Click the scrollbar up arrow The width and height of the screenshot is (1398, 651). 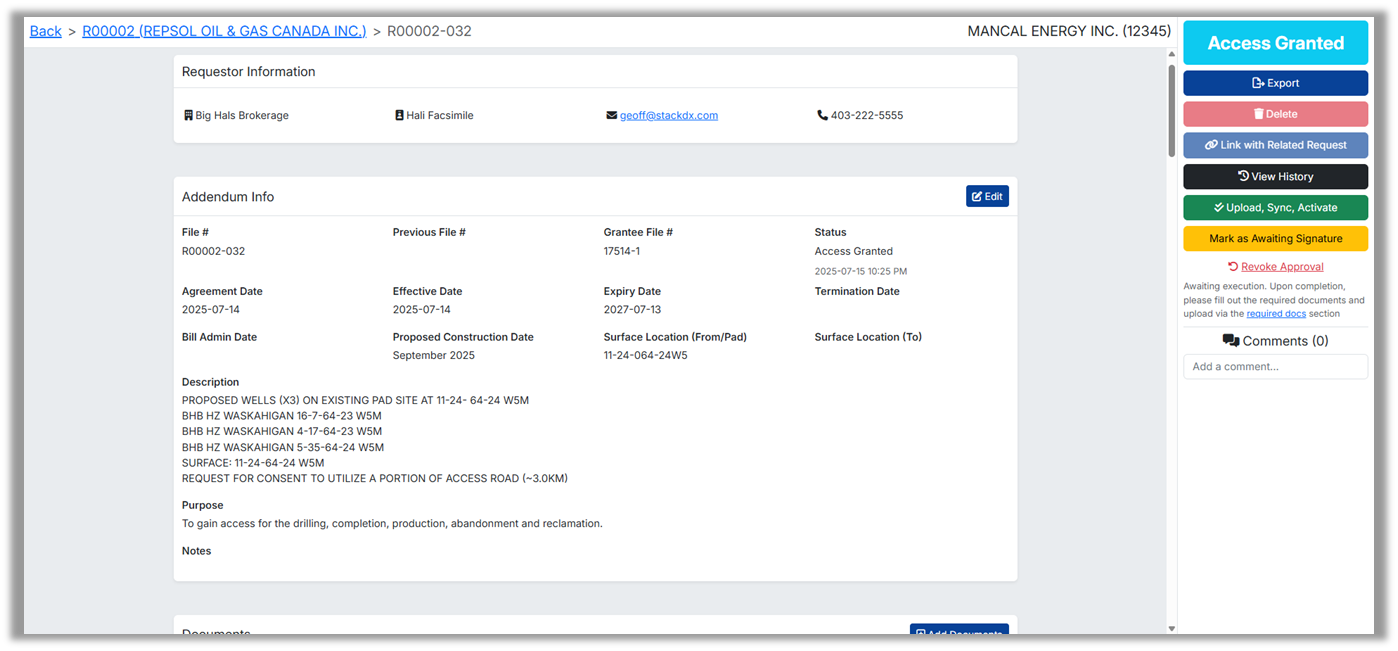pyautogui.click(x=1171, y=55)
